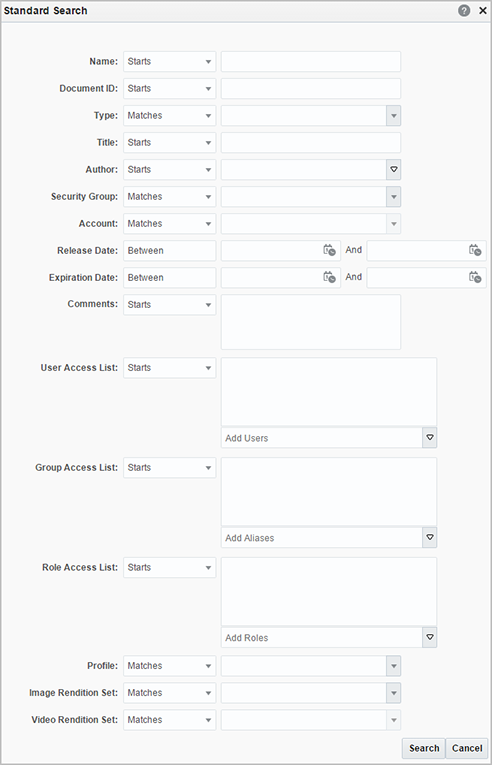Expand the Profile value list
This screenshot has width=492, height=765.
coord(393,665)
